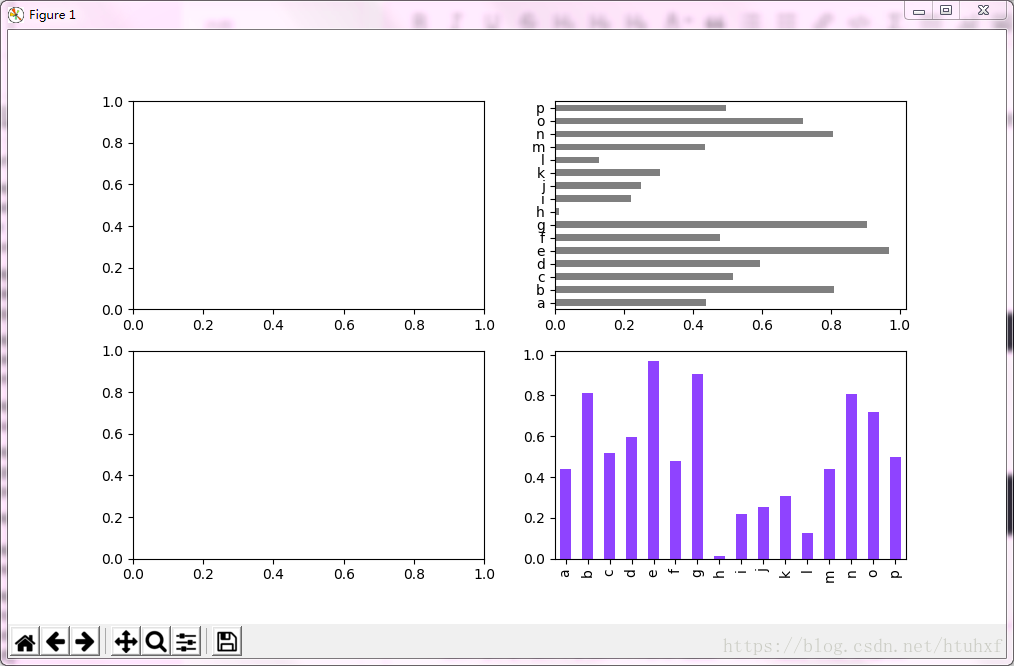Click the 'o' label on the gray chart
The height and width of the screenshot is (666, 1014).
541,122
